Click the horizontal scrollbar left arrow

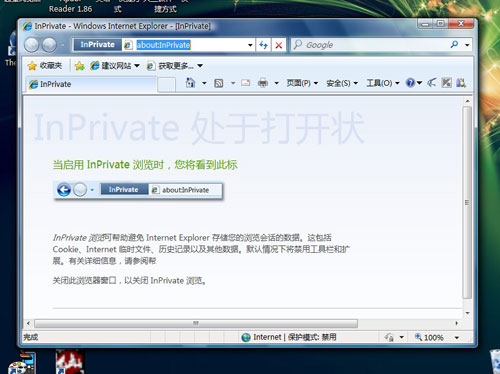click(28, 323)
